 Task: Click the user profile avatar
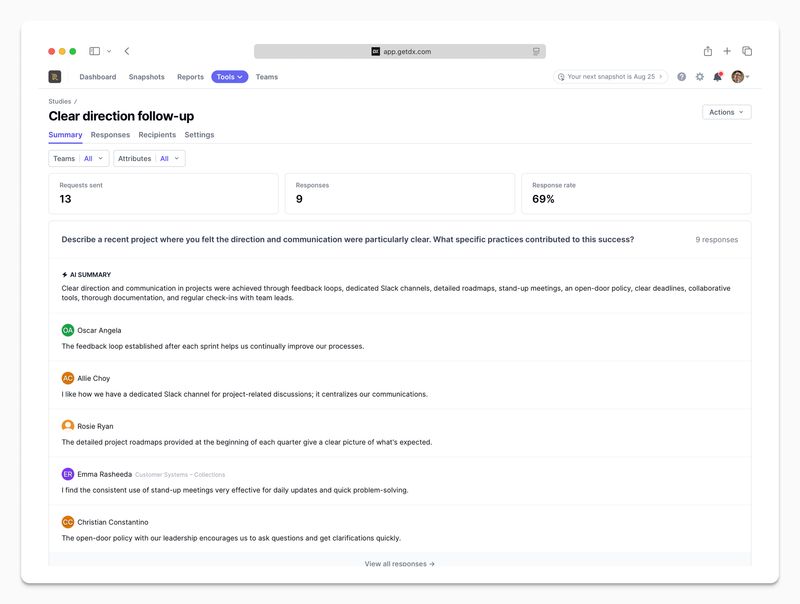tap(738, 77)
